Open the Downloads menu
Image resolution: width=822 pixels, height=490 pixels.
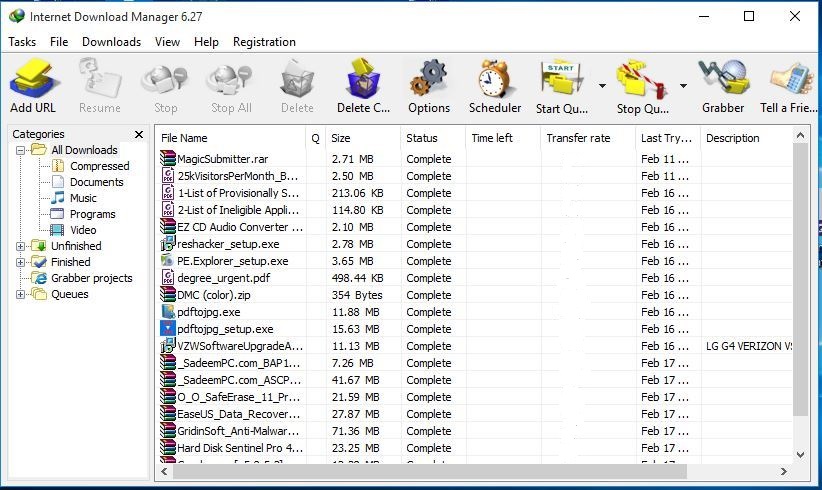pos(111,42)
